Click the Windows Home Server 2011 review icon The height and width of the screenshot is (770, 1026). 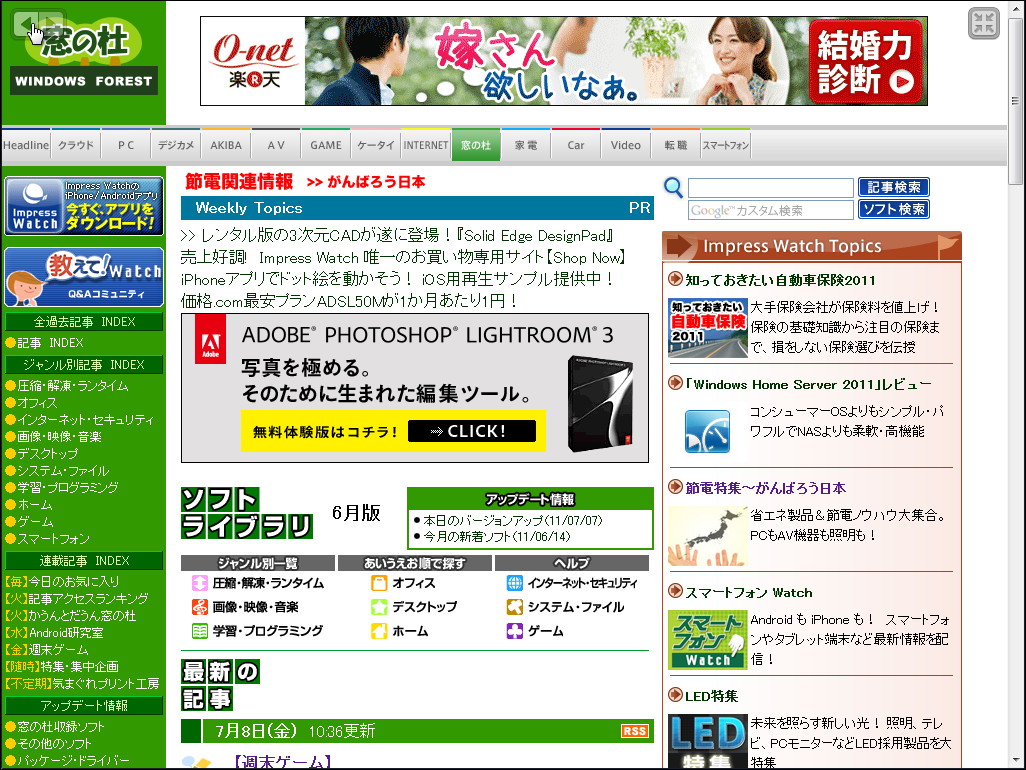tap(707, 431)
